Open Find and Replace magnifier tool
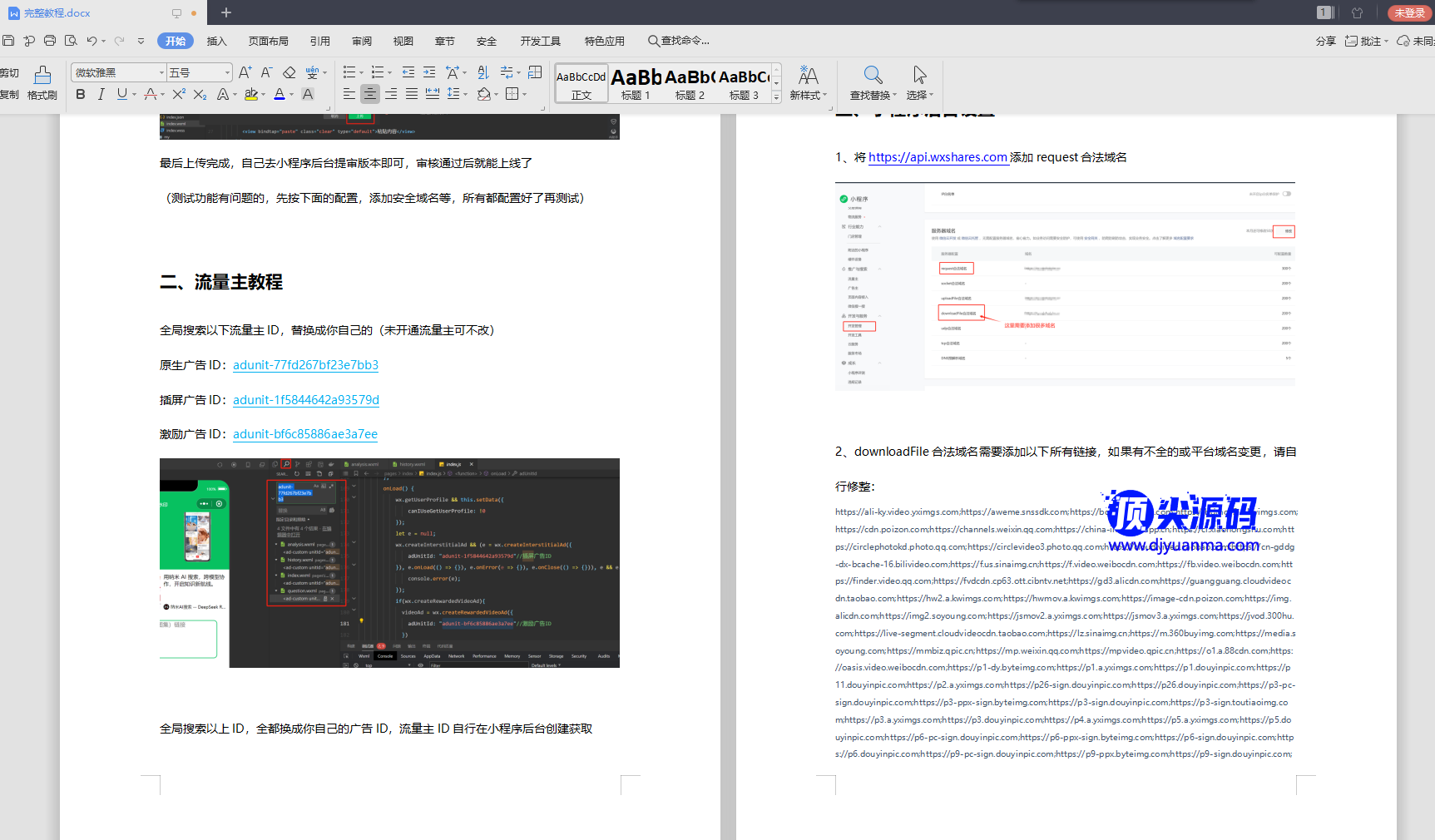This screenshot has height=840, width=1435. [x=873, y=76]
